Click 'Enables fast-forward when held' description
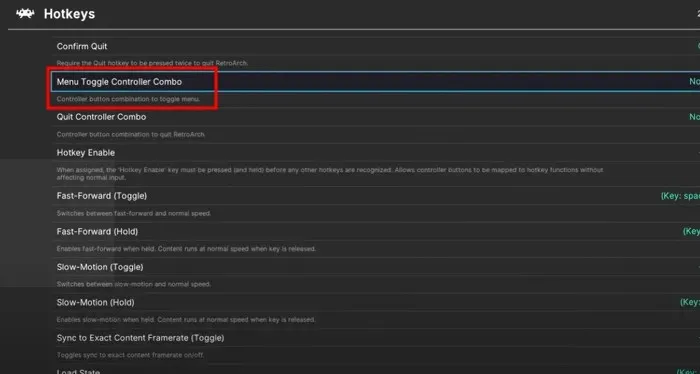700x374 pixels. click(x=186, y=249)
